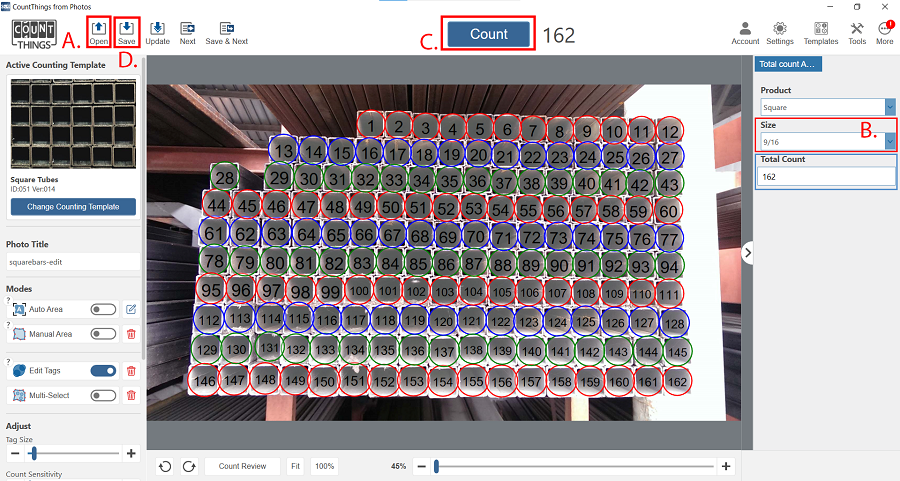Click the Open photo icon
Screen dimensions: 900x481
point(98,27)
